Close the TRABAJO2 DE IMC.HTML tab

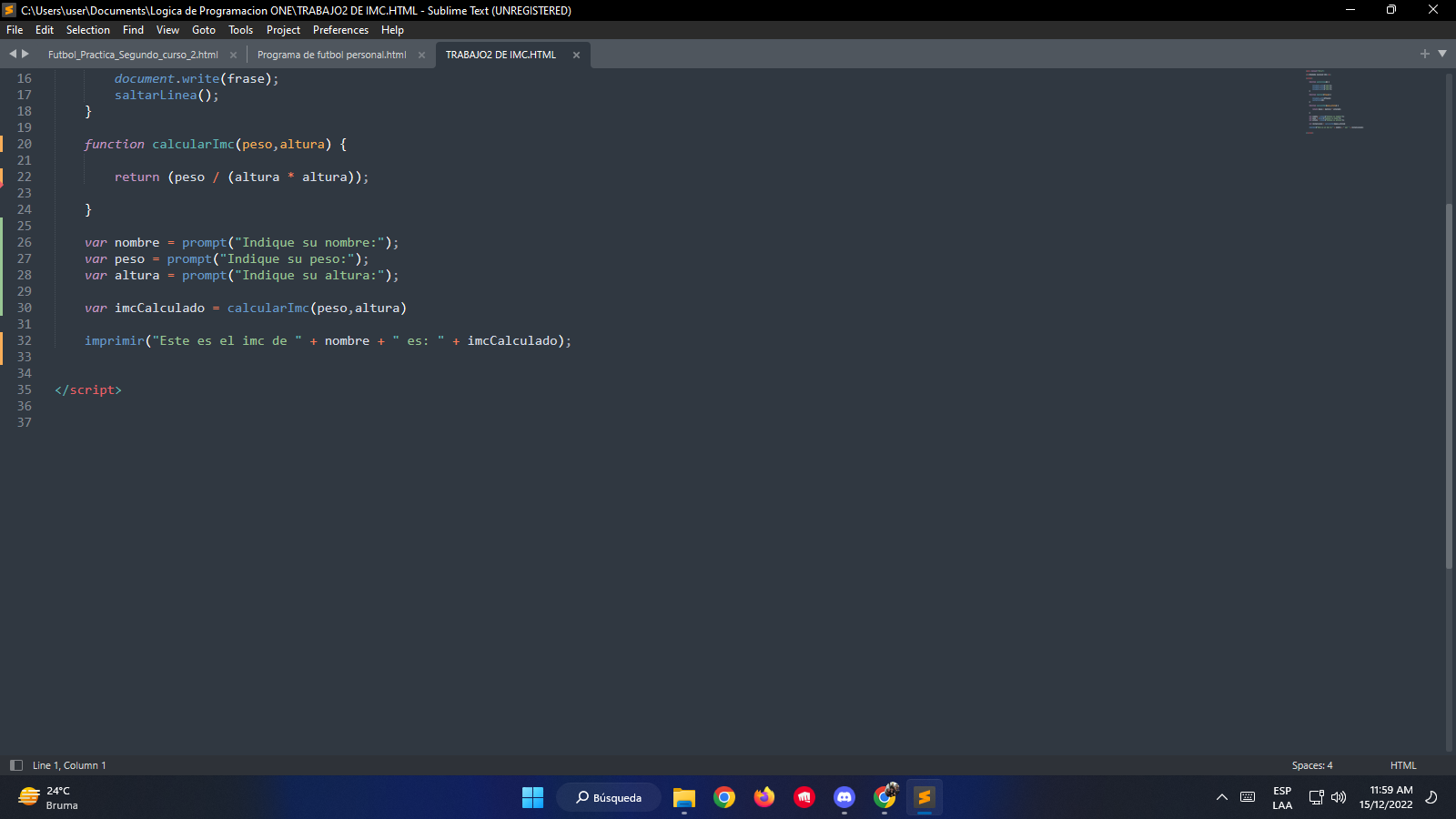576,56
